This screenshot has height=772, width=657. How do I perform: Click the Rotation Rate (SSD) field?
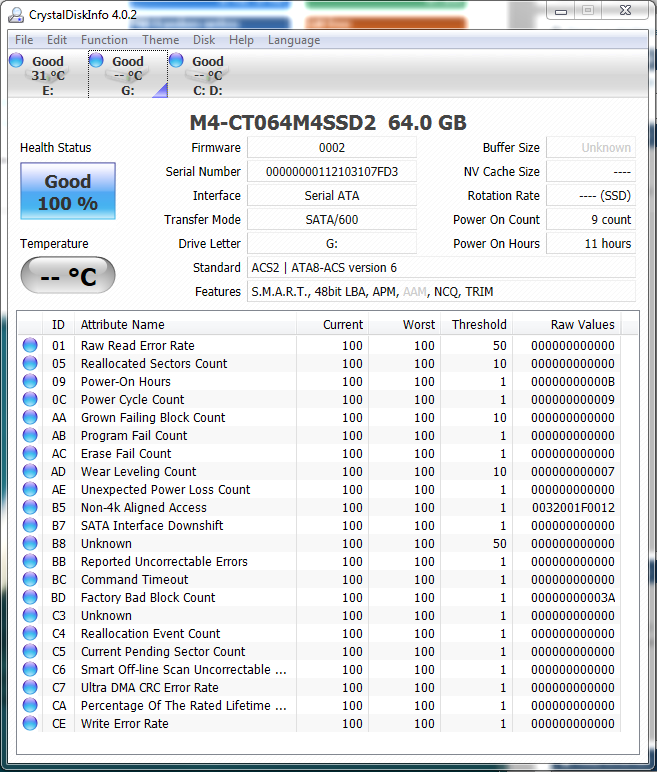click(x=591, y=195)
